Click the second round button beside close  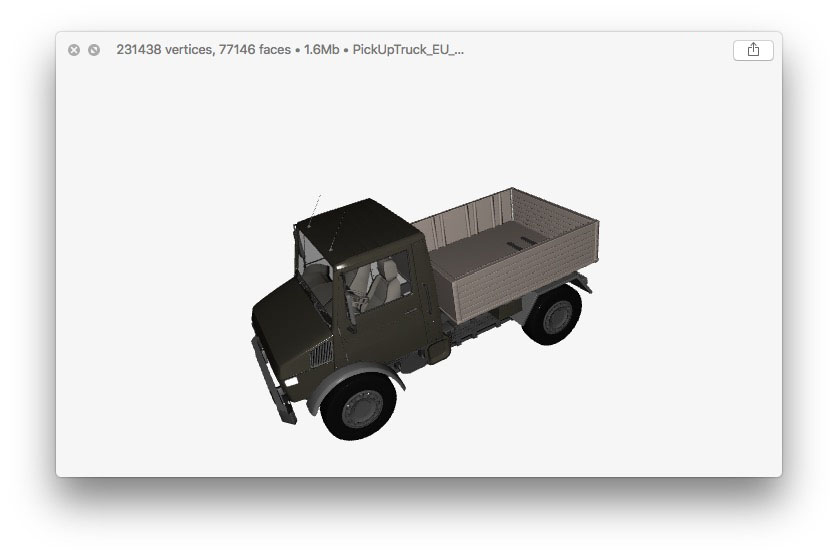click(94, 50)
